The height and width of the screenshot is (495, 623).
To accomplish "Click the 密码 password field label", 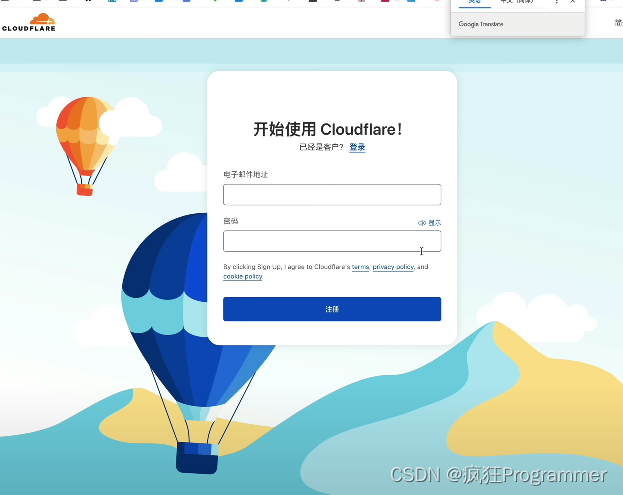I will (231, 220).
